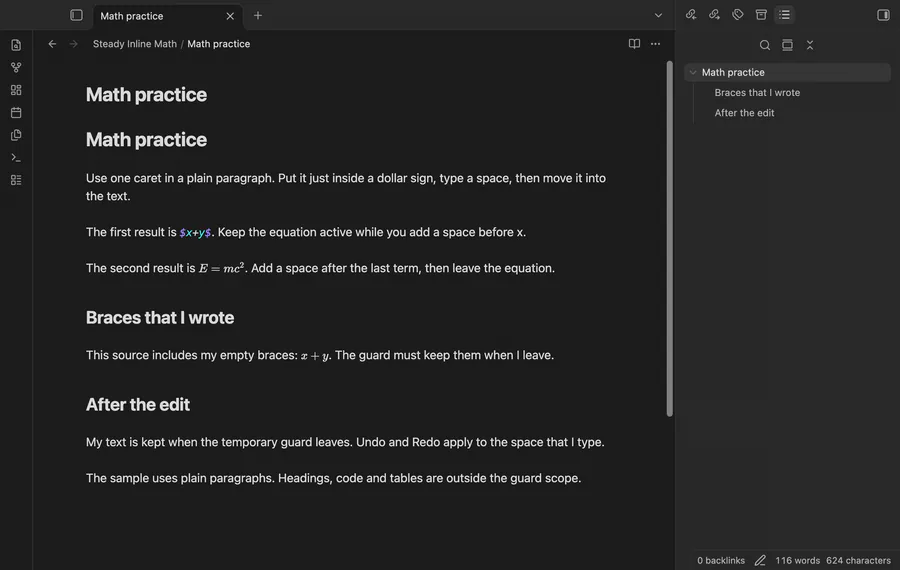Collapse Math practice outline chevron
900x570 pixels.
(x=693, y=72)
